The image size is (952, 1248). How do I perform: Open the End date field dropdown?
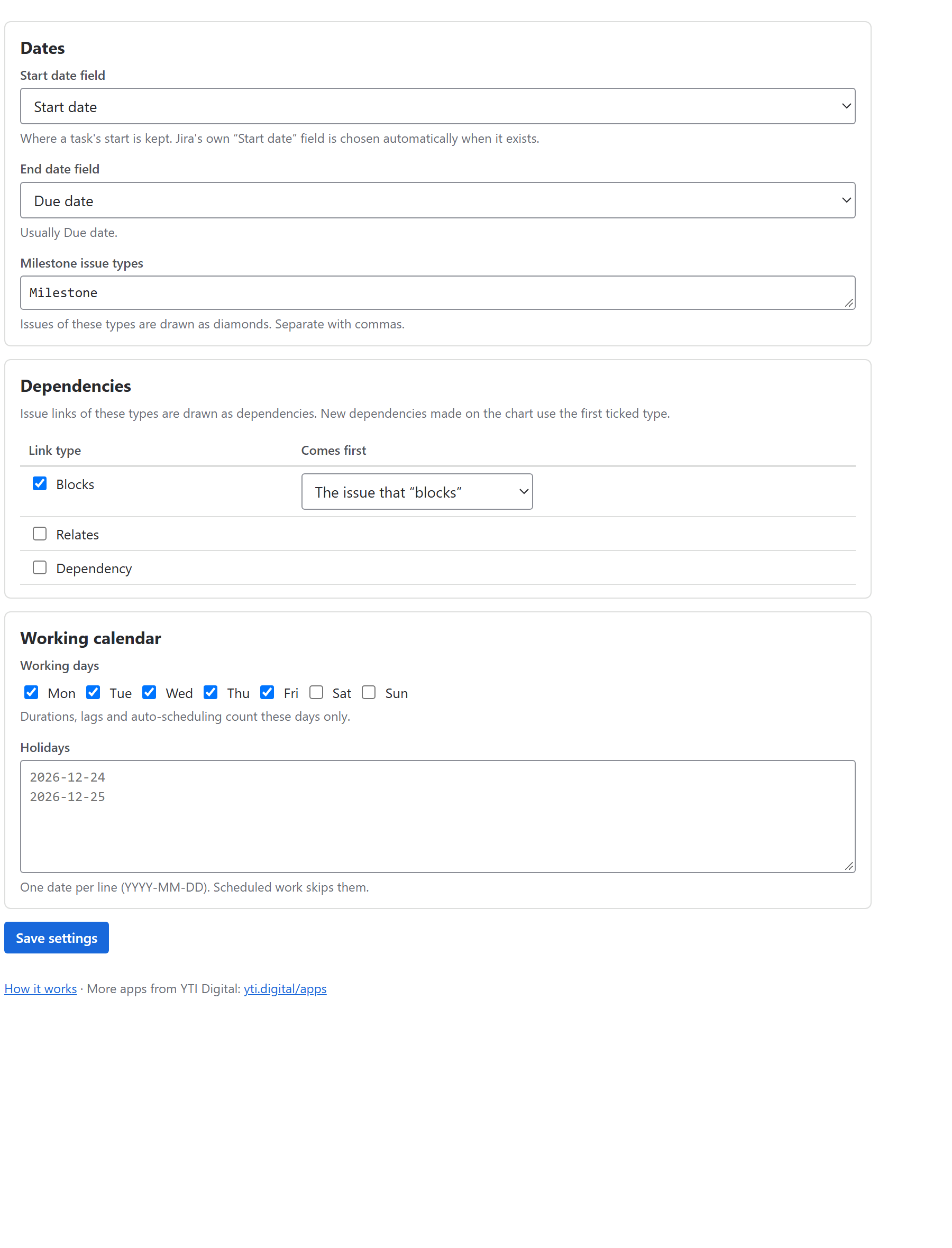[x=437, y=200]
